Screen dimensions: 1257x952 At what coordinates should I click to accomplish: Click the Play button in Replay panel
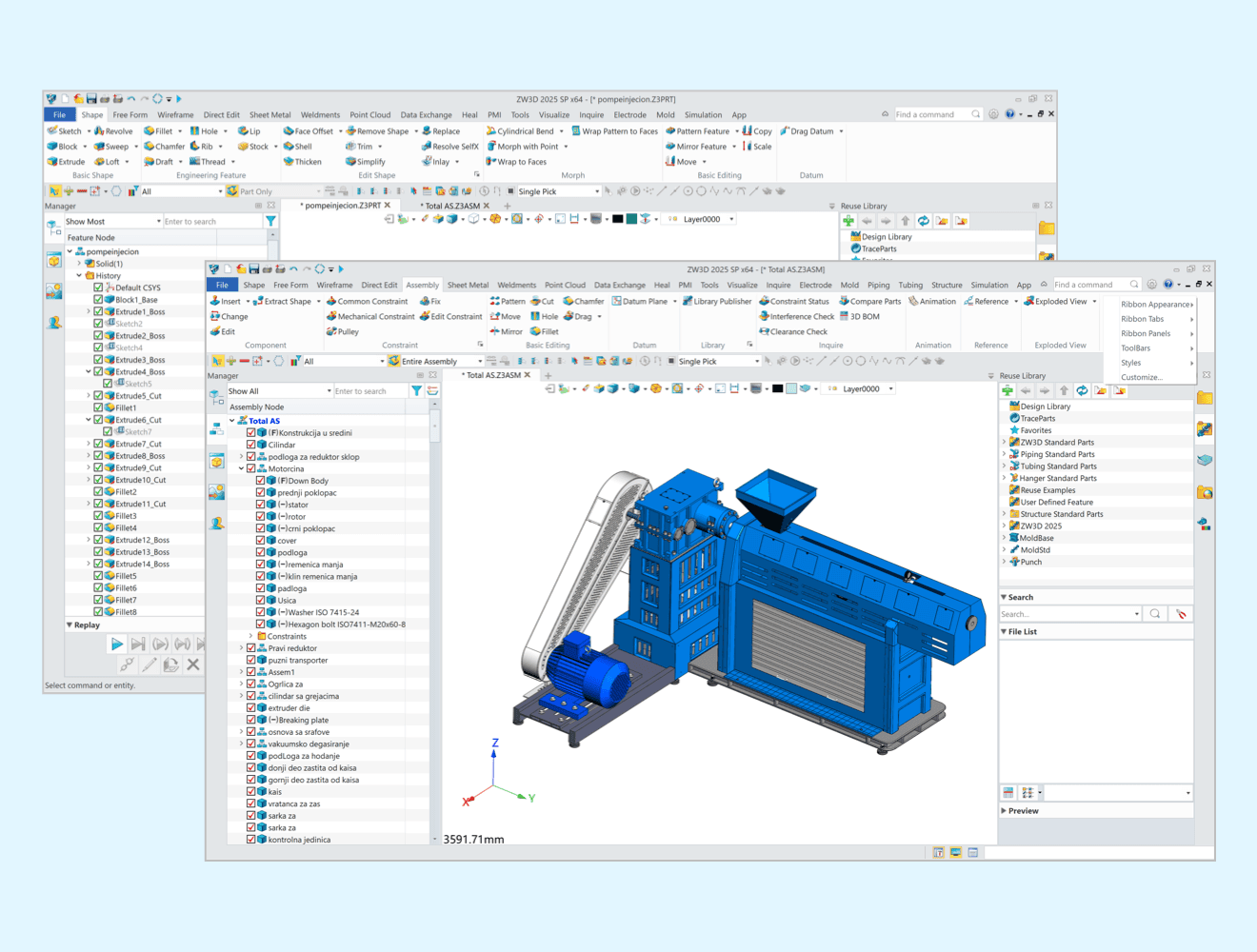point(116,645)
